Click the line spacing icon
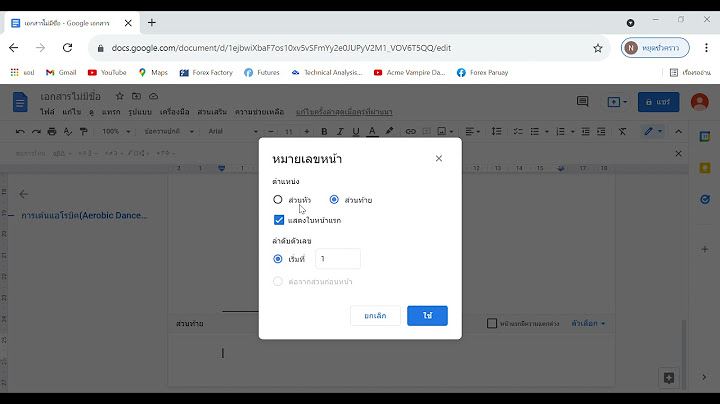The height and width of the screenshot is (404, 720). tap(496, 132)
